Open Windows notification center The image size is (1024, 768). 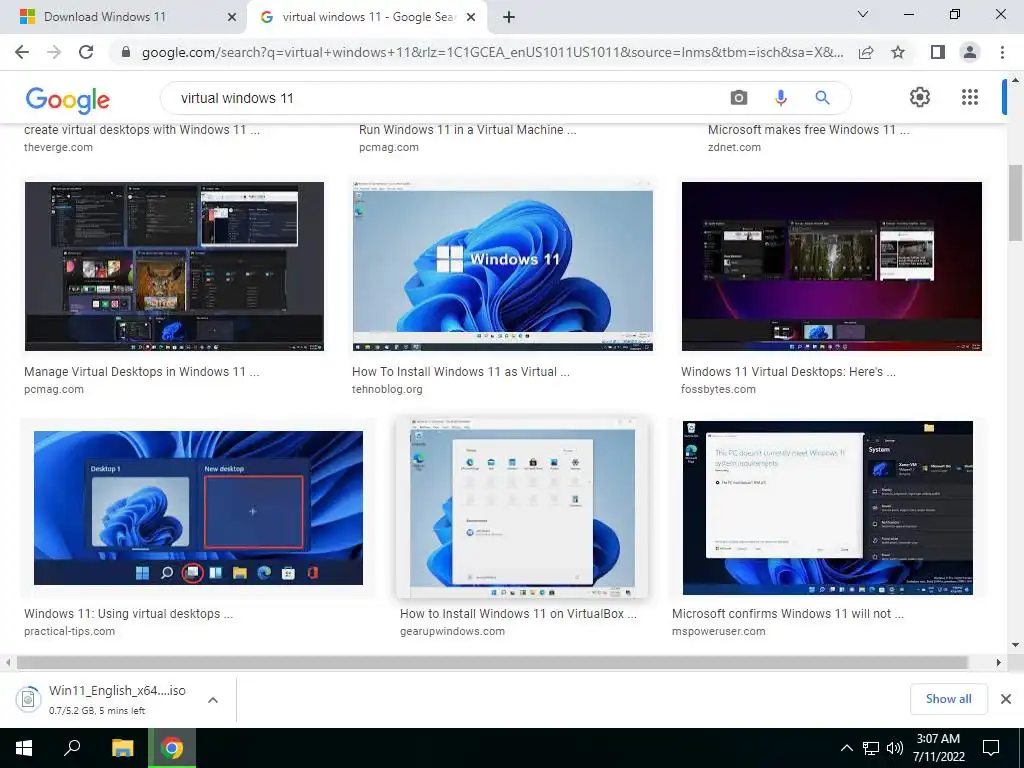[x=991, y=748]
